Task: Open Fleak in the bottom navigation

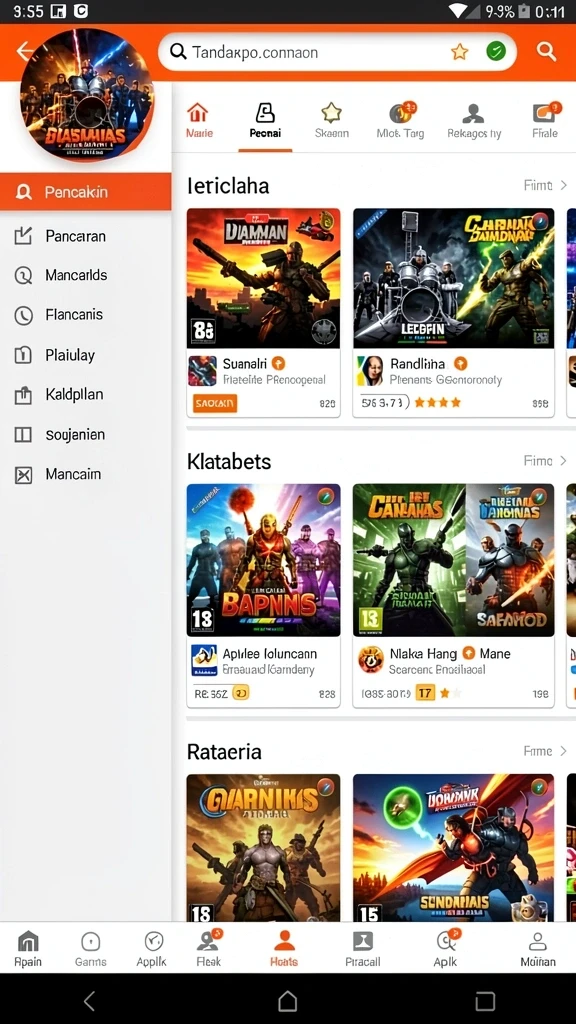Action: pyautogui.click(x=209, y=949)
